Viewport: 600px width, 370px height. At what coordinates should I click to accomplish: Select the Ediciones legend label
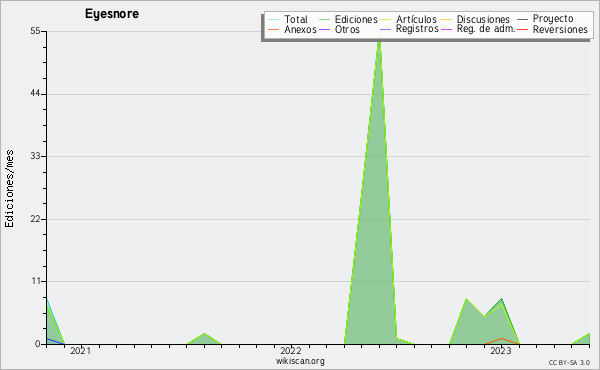[356, 19]
